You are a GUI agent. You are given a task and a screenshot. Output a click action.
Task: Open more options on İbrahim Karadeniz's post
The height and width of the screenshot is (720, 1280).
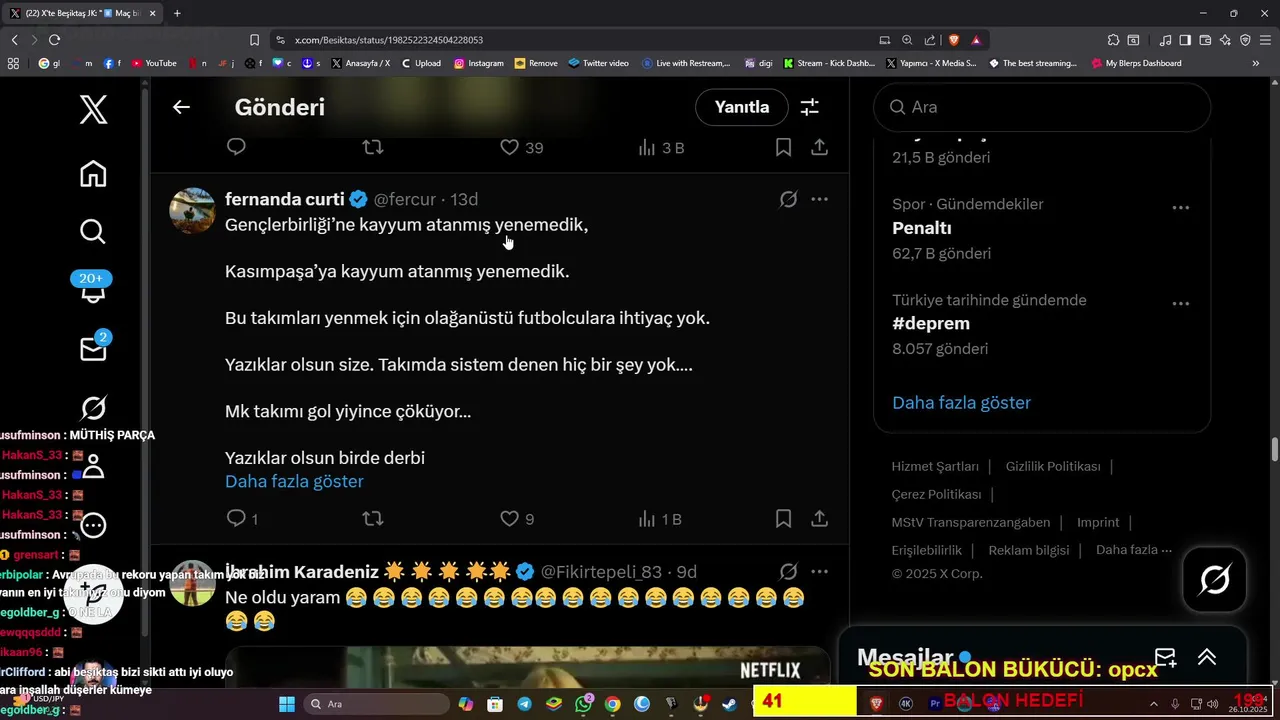(819, 572)
